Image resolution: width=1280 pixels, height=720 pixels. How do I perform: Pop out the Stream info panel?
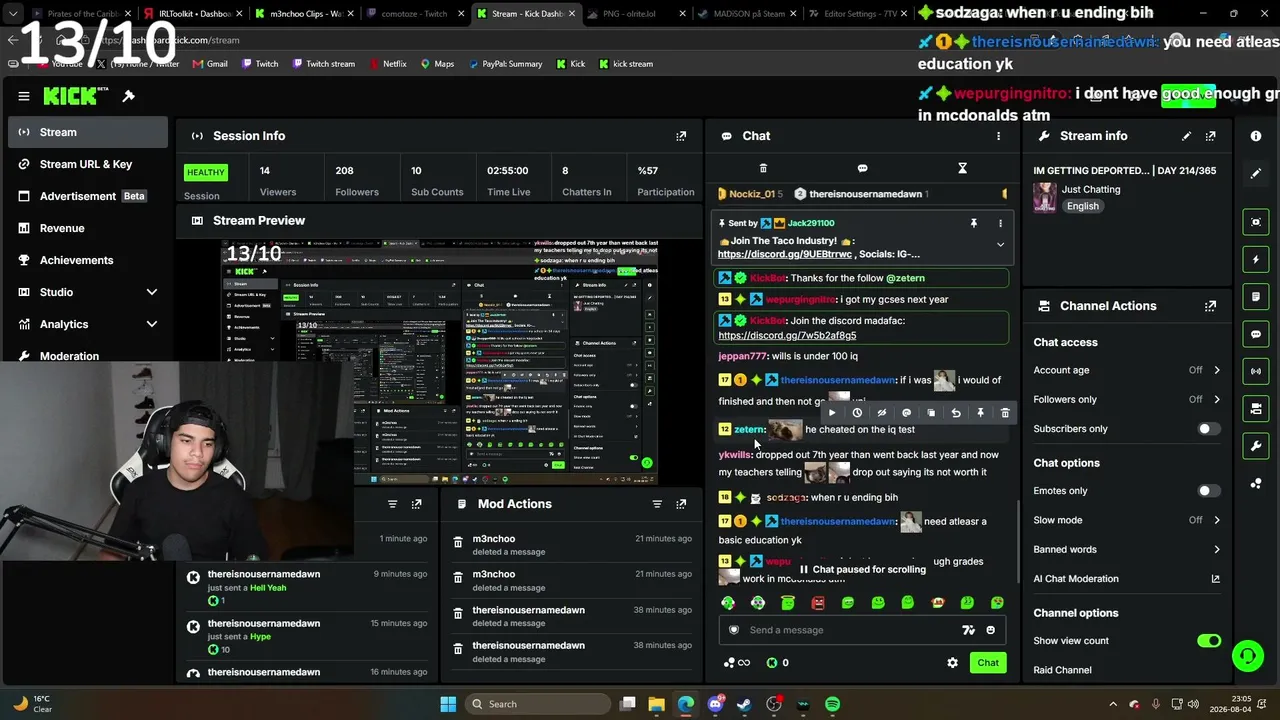(1210, 136)
